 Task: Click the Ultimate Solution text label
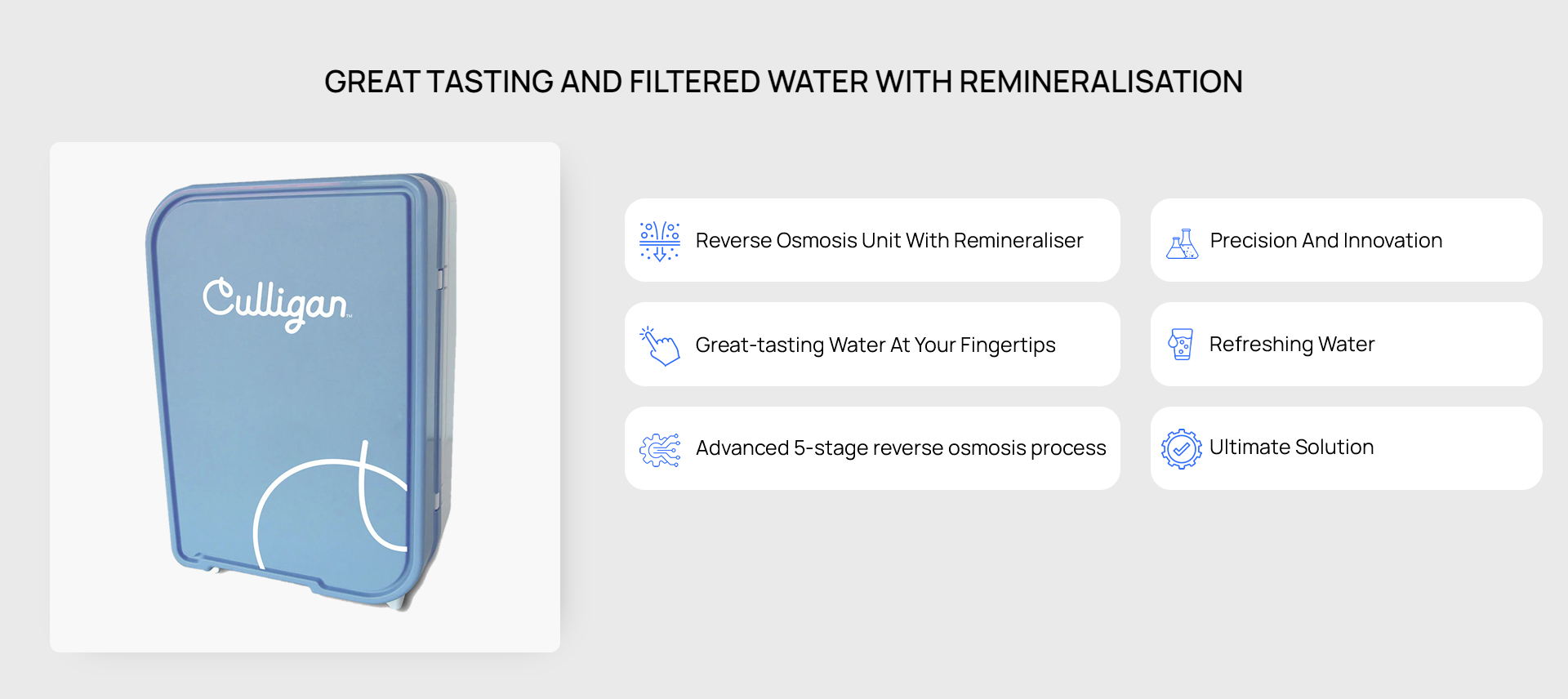1291,447
